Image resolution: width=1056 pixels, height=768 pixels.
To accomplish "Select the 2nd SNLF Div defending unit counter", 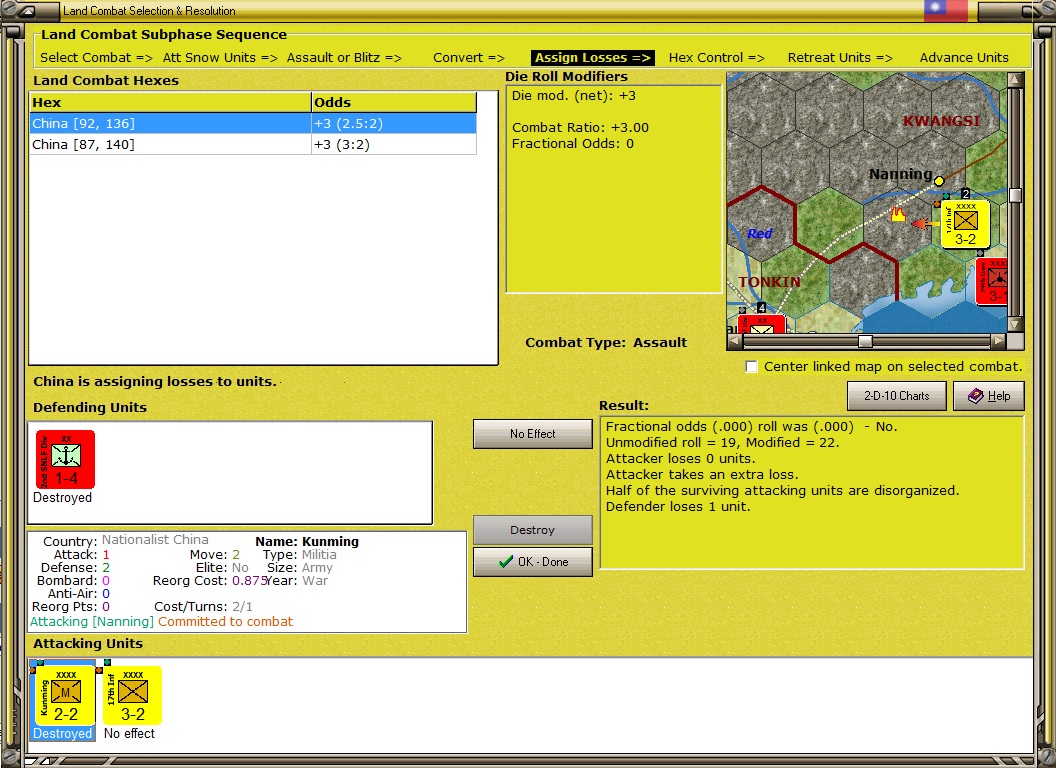I will pos(65,459).
